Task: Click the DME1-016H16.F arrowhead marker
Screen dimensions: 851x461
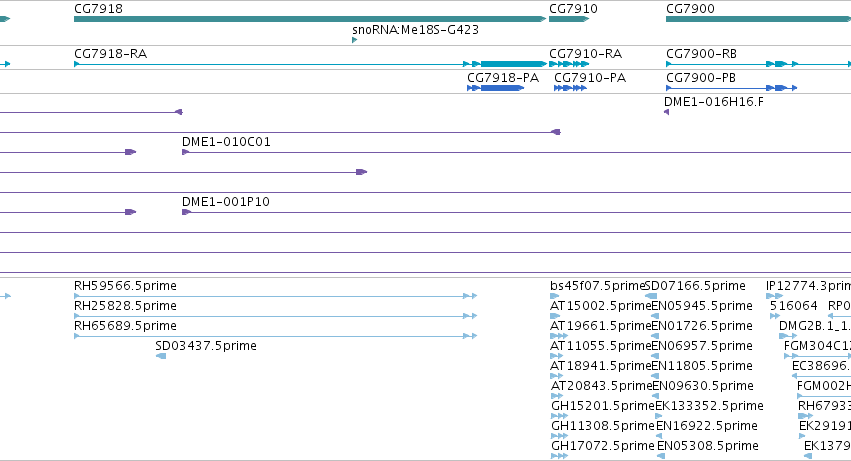Action: click(666, 112)
